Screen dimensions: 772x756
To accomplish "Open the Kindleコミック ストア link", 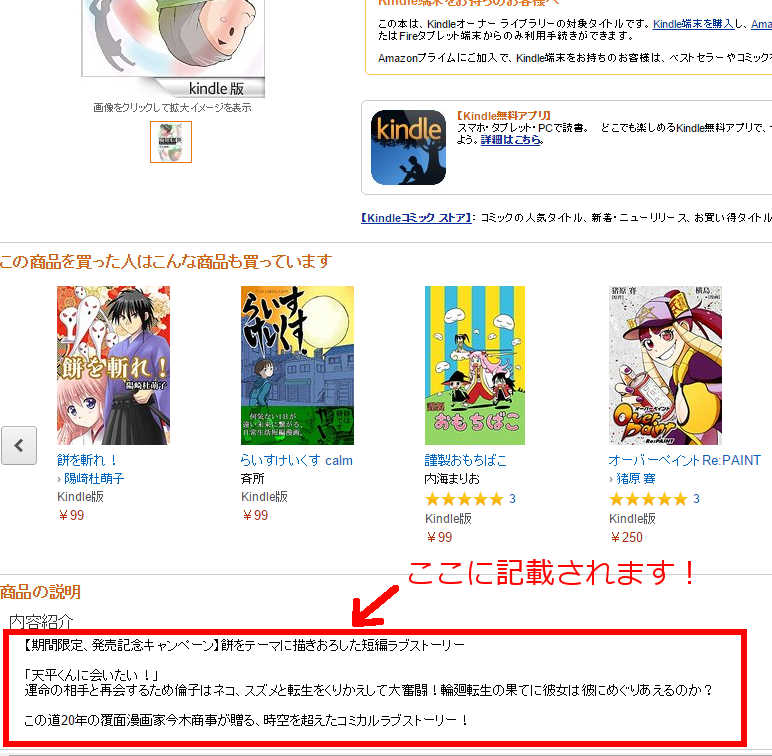I will (416, 218).
